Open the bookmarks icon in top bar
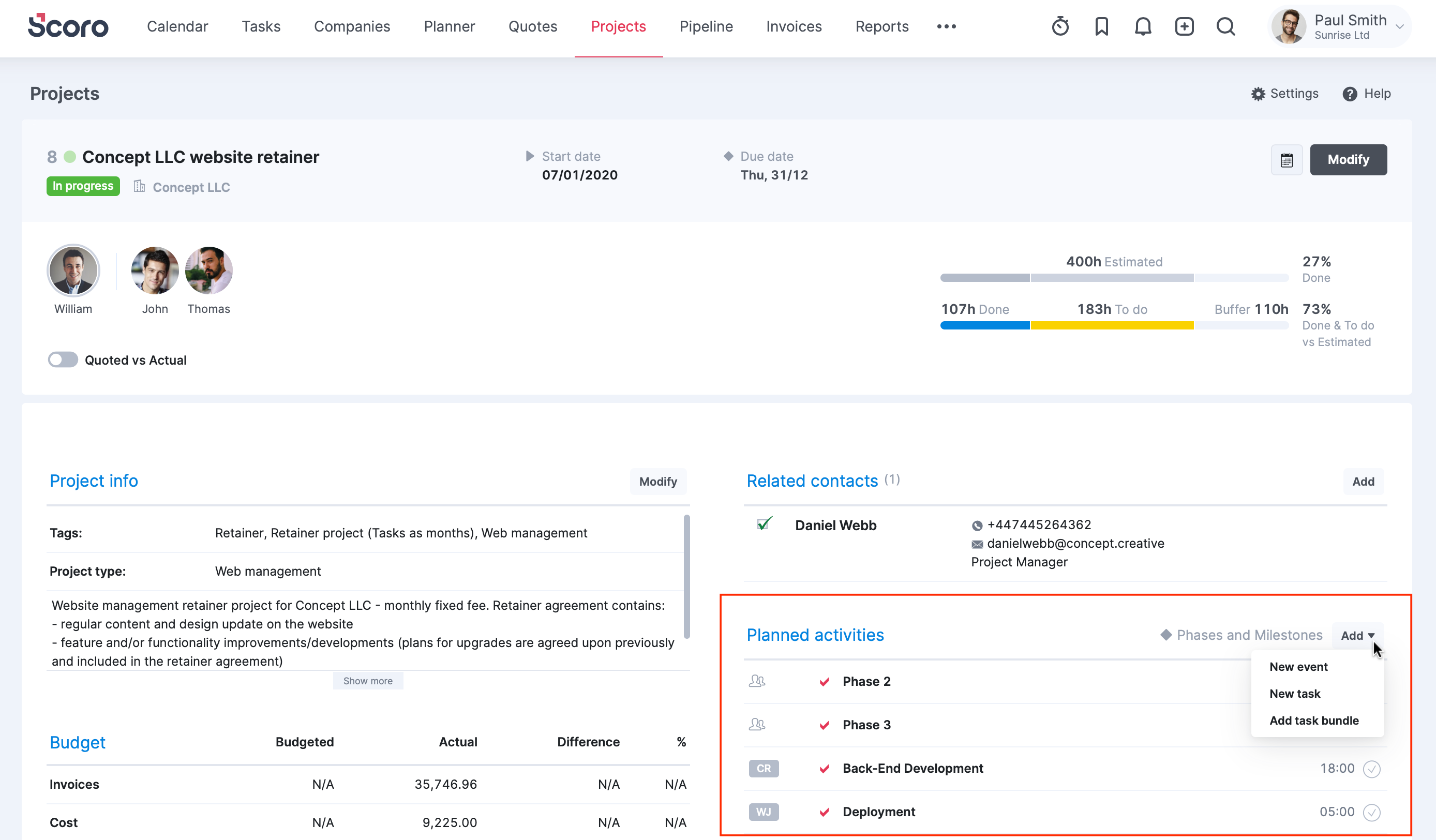This screenshot has width=1436, height=840. pos(1101,26)
